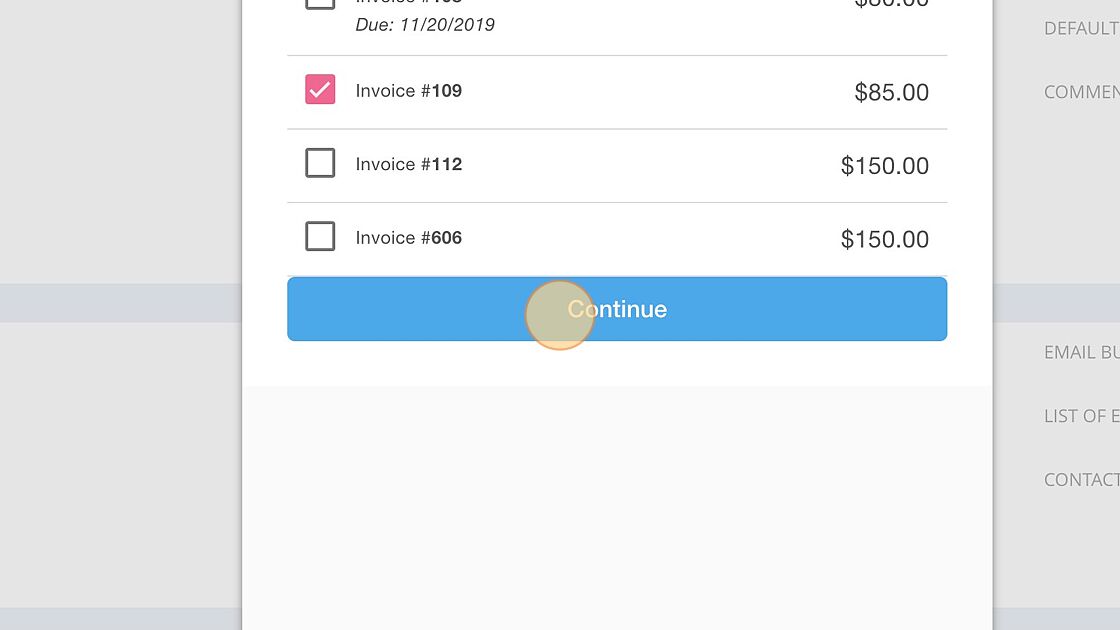Click the $85.00 amount for Invoice #109
1120x630 pixels.
pyautogui.click(x=891, y=92)
